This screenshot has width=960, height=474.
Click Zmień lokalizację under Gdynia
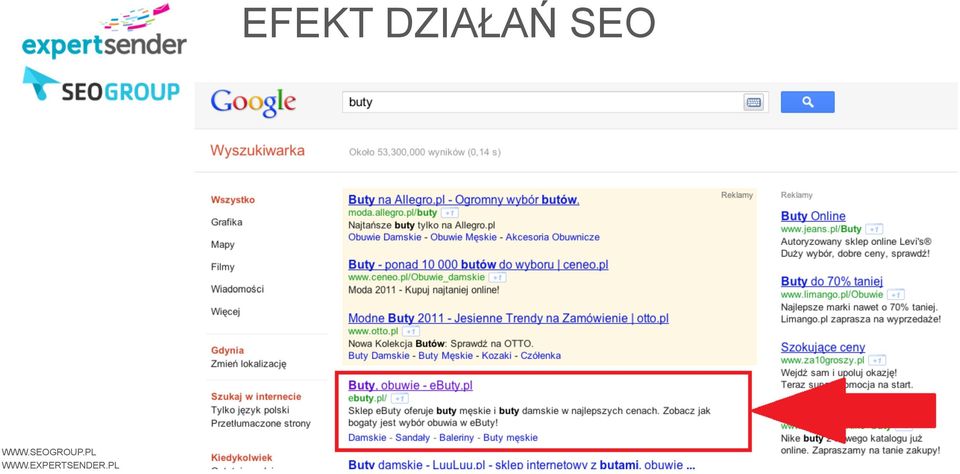249,364
